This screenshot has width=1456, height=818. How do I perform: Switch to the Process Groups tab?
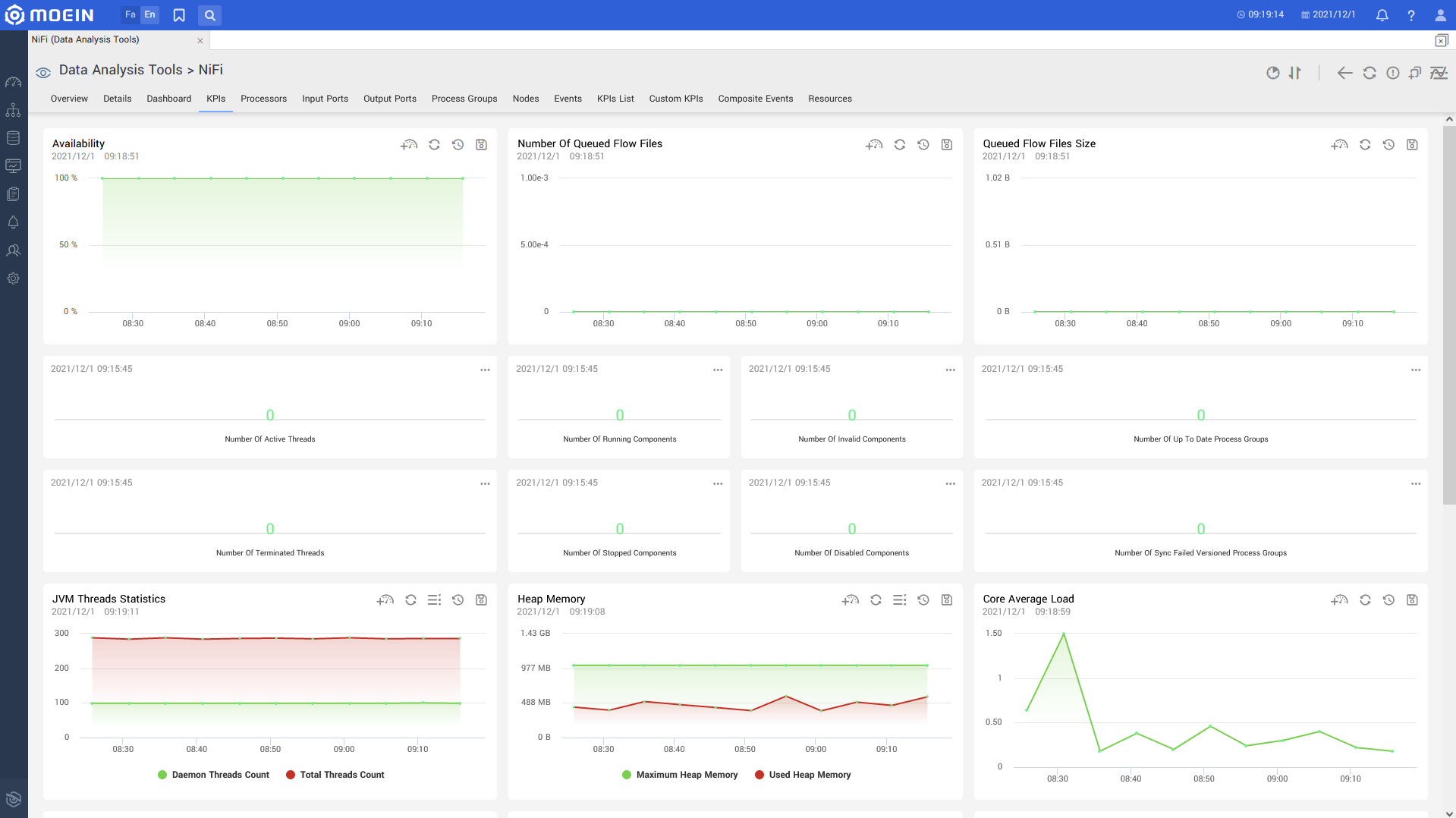point(464,99)
